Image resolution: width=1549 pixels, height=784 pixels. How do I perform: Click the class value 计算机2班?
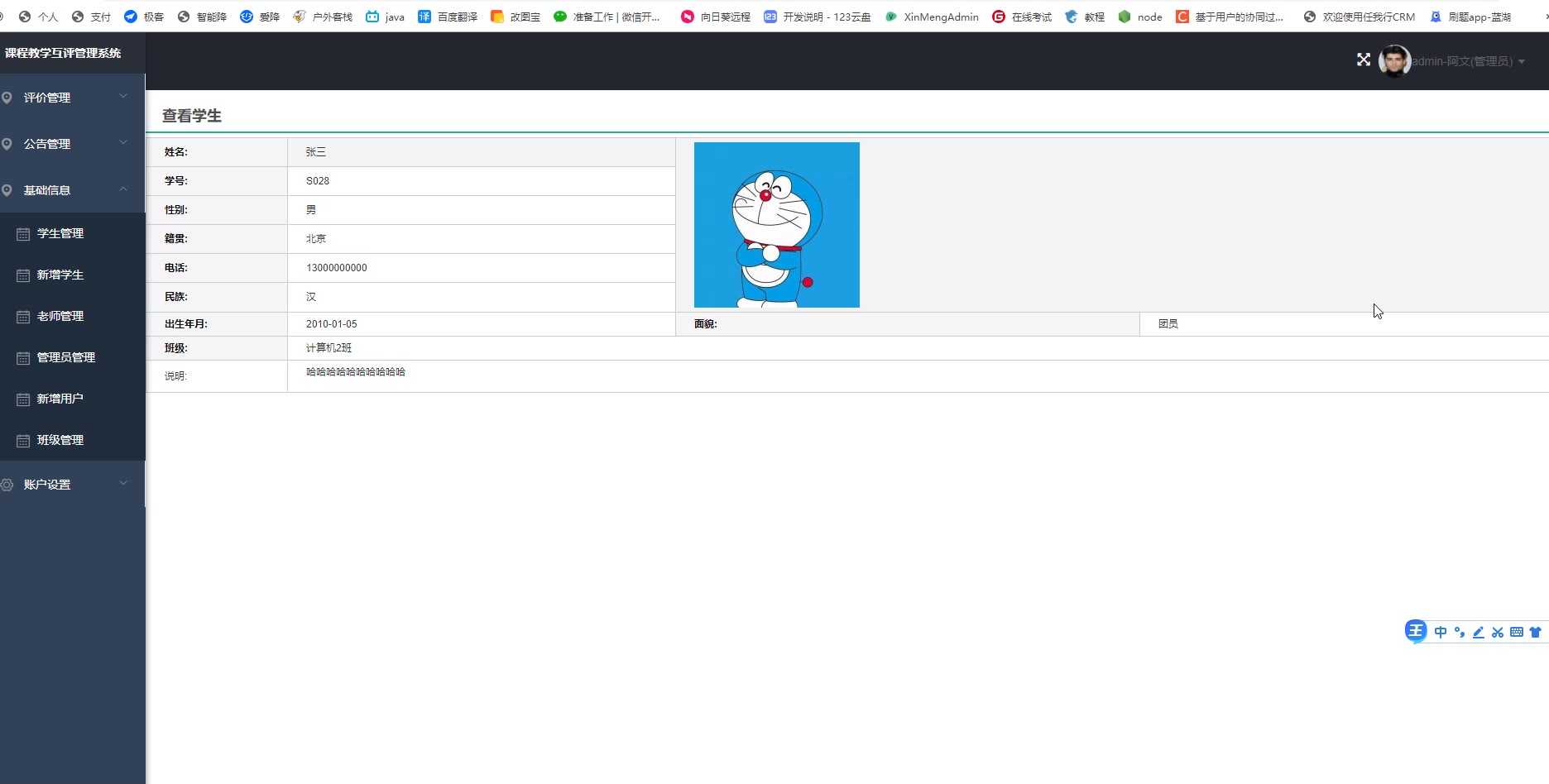coord(329,348)
